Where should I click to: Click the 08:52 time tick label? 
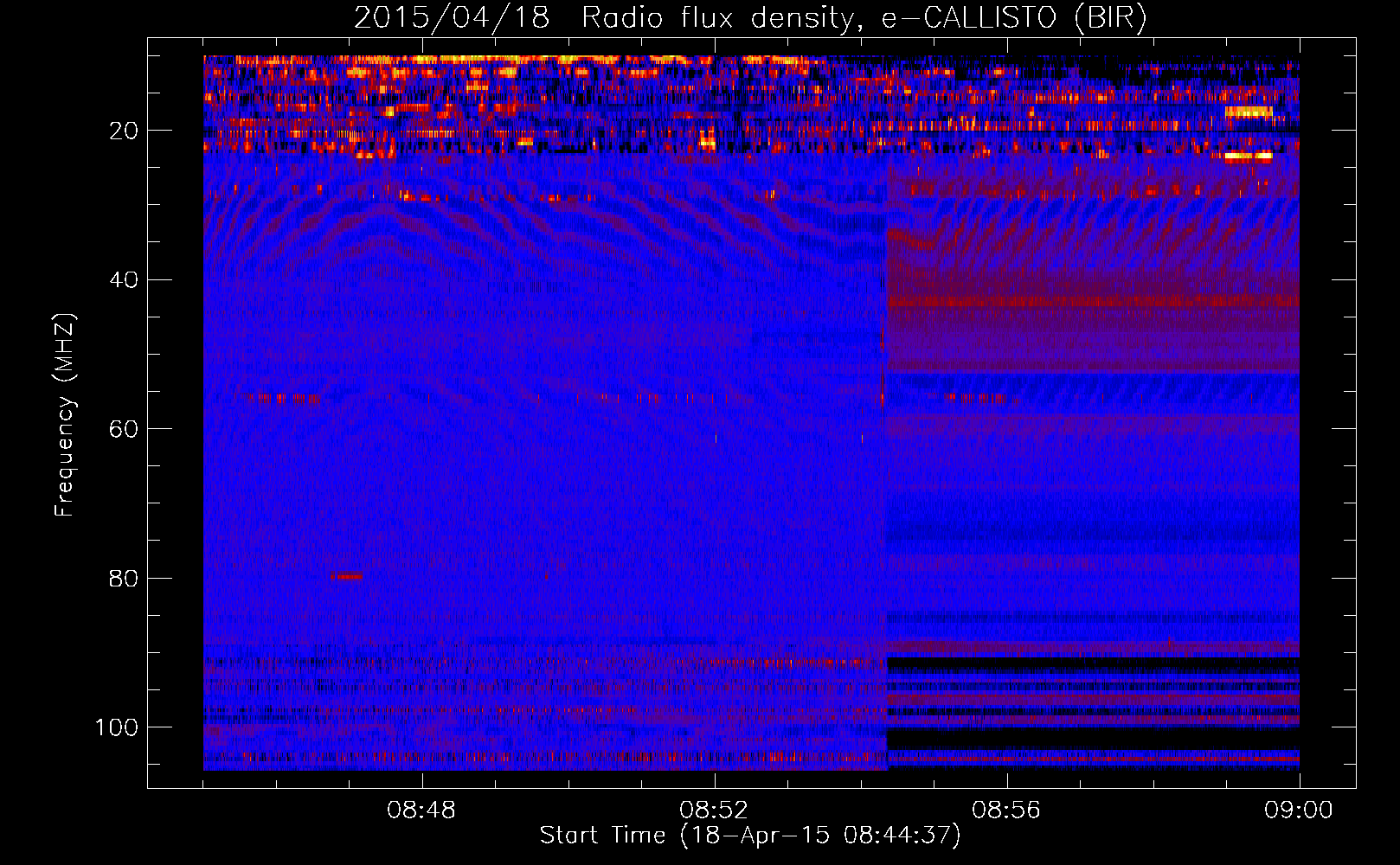click(x=714, y=811)
